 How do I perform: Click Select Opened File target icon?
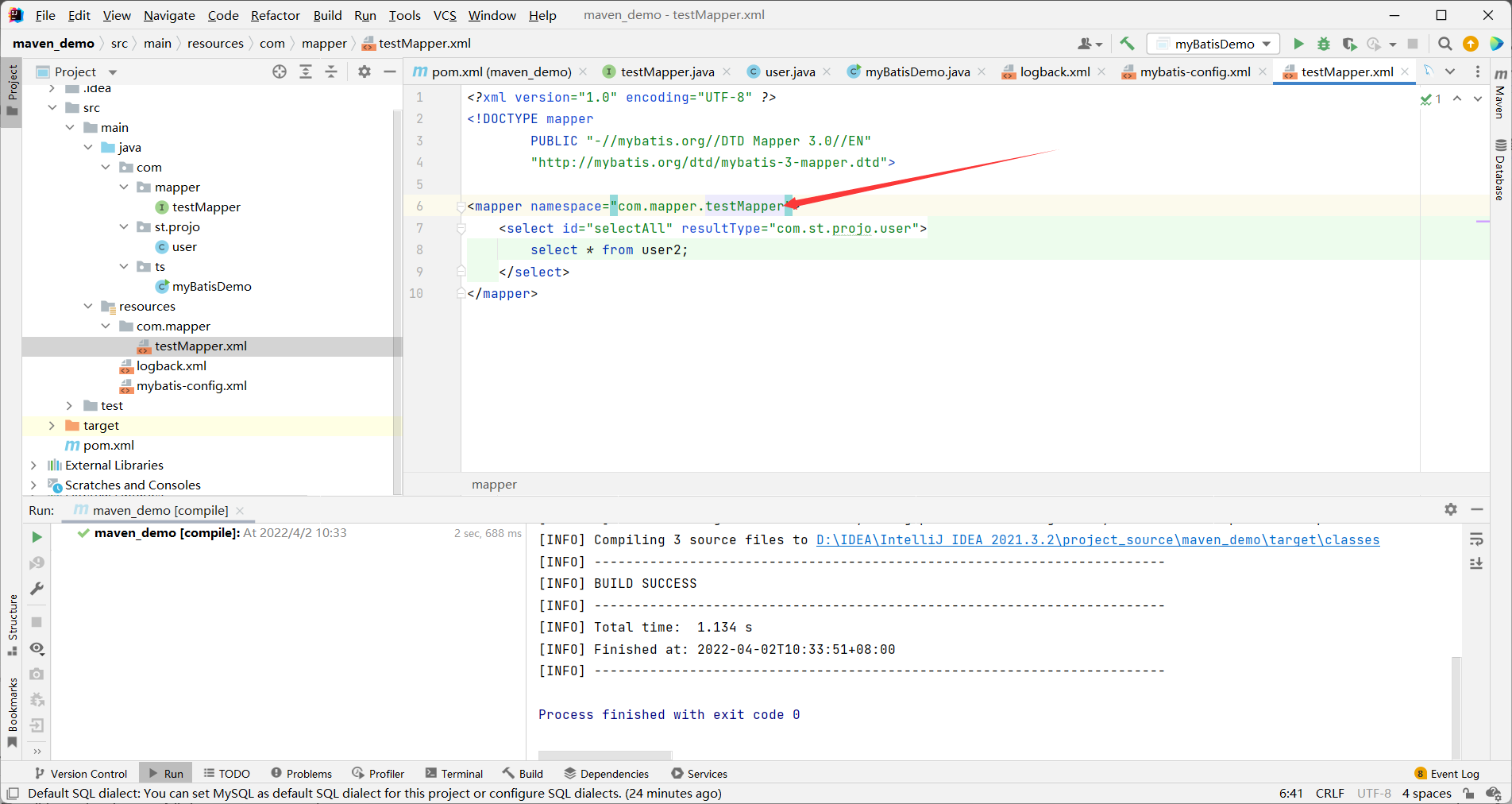(280, 72)
